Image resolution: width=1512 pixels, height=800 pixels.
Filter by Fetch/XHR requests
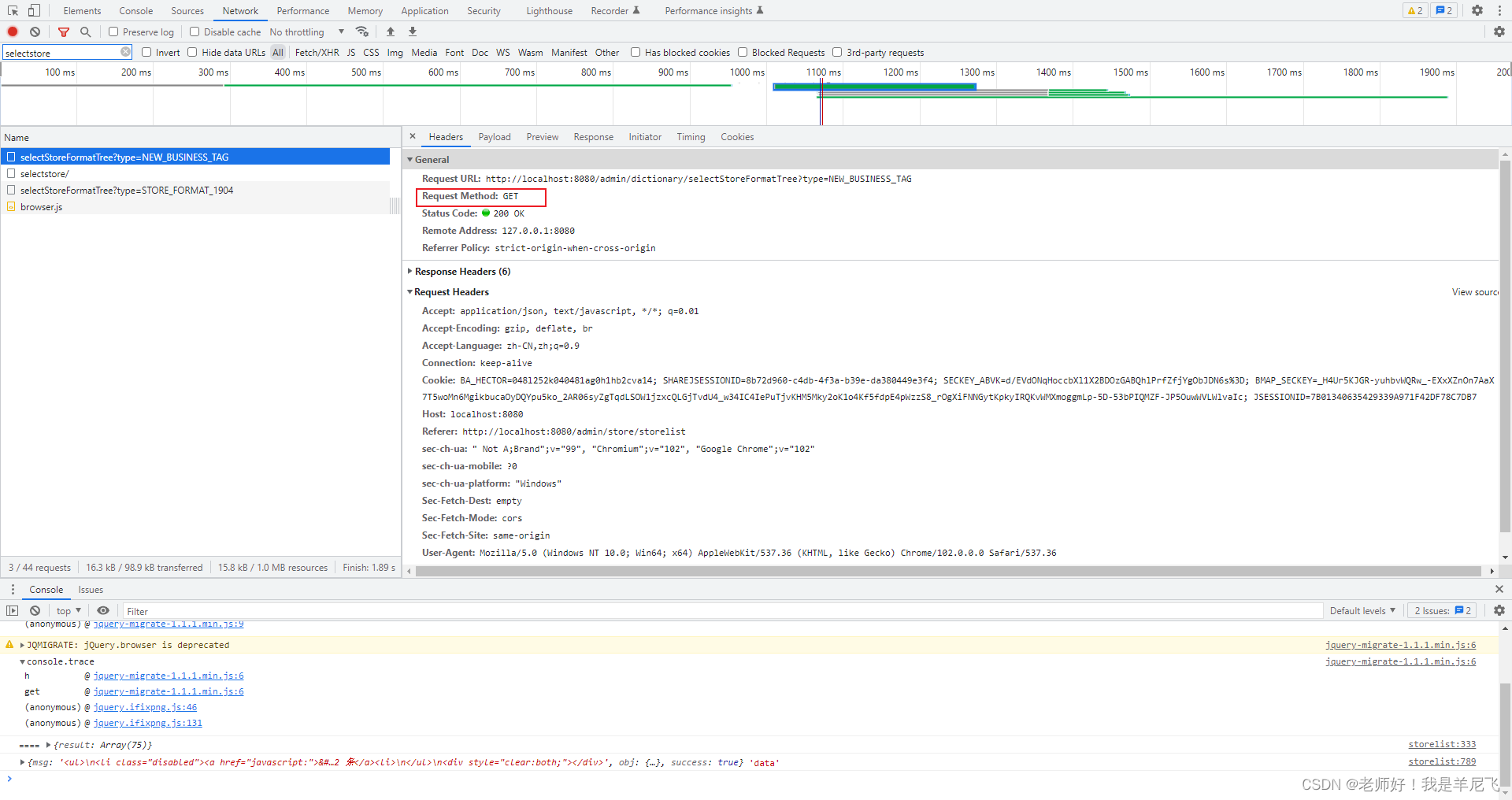coord(317,52)
